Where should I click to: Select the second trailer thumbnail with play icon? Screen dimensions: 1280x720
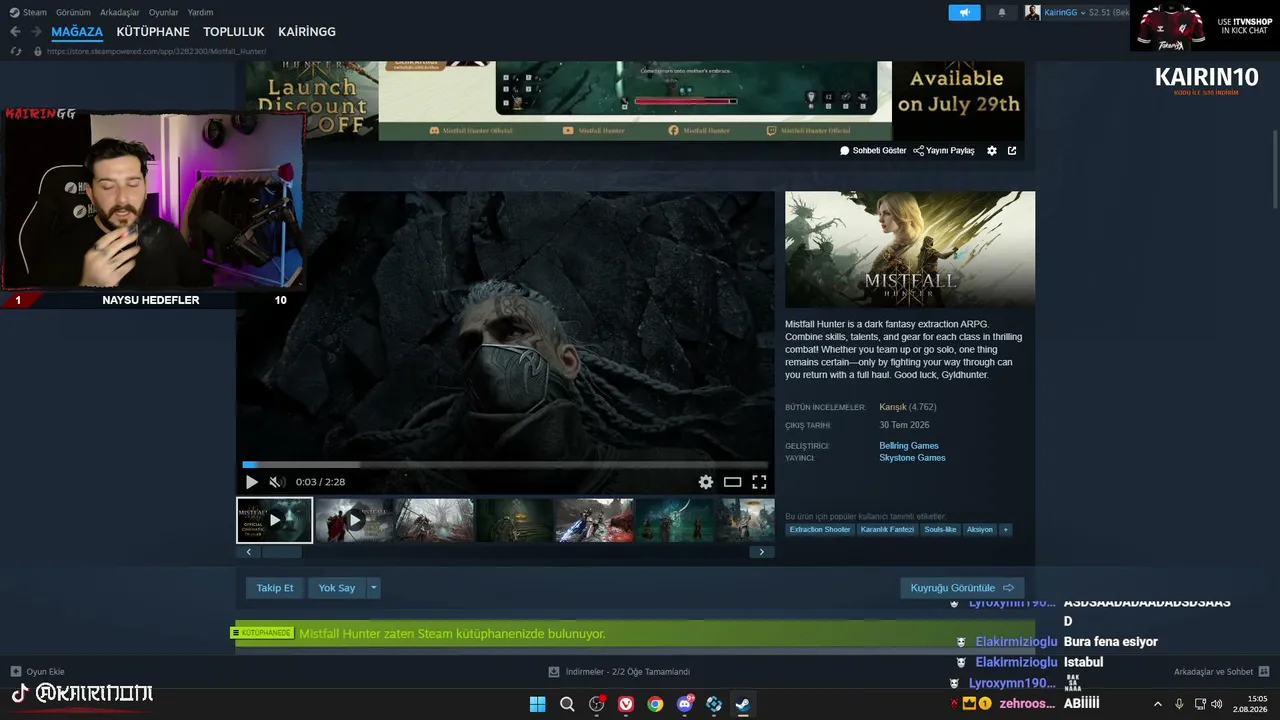(x=355, y=520)
